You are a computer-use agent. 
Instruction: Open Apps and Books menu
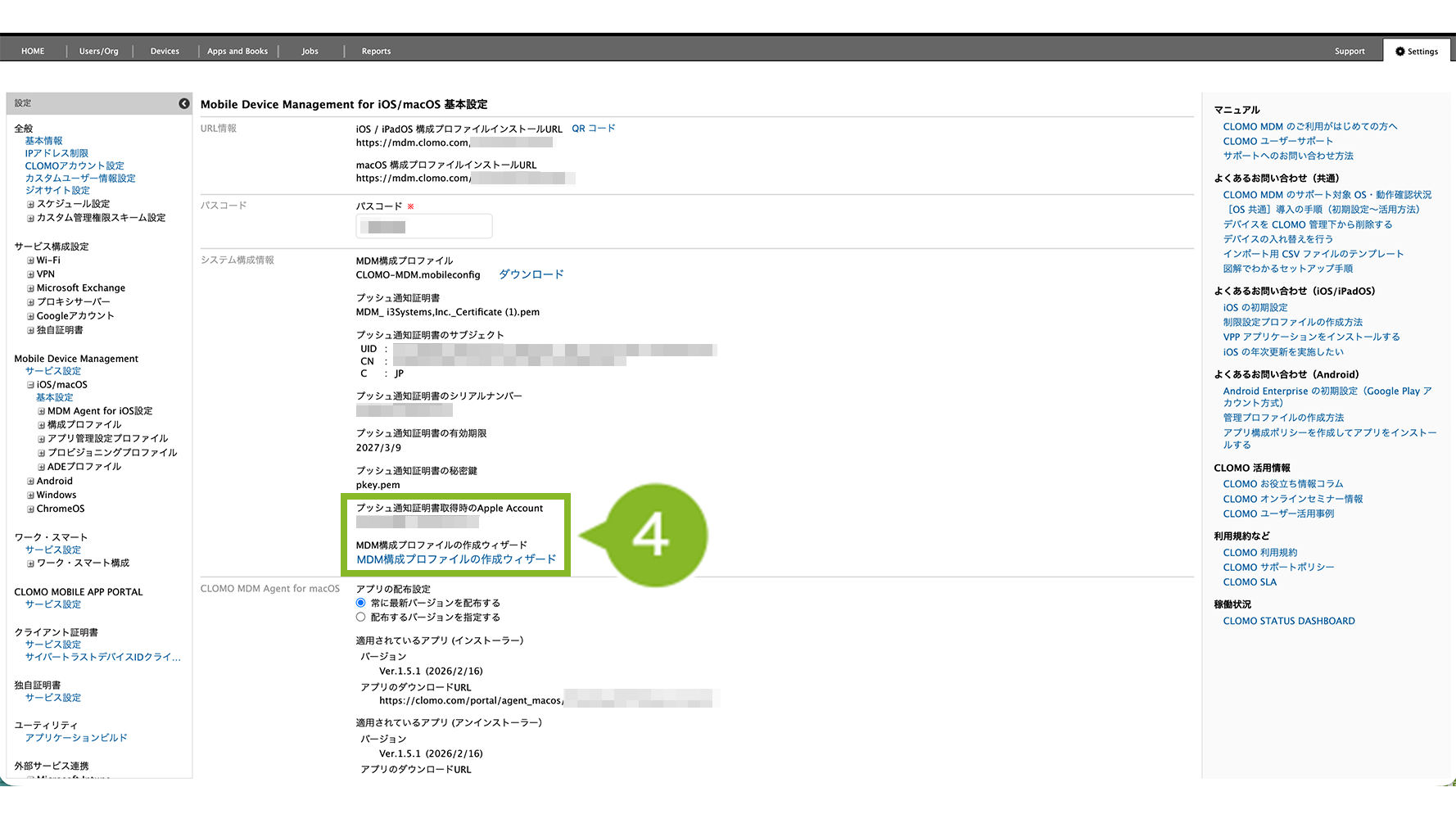coord(237,51)
